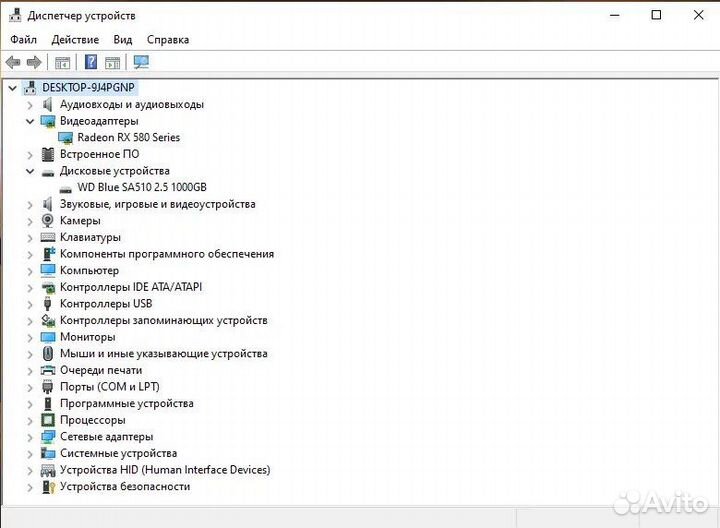
Task: Click the Forward arrow toolbar icon
Action: [34, 62]
